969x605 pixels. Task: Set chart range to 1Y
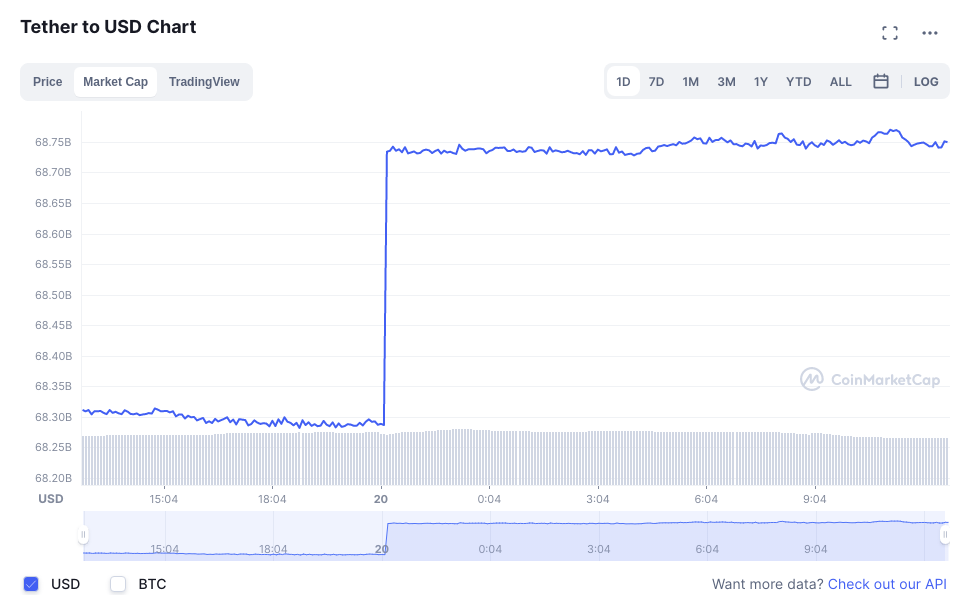tap(761, 82)
